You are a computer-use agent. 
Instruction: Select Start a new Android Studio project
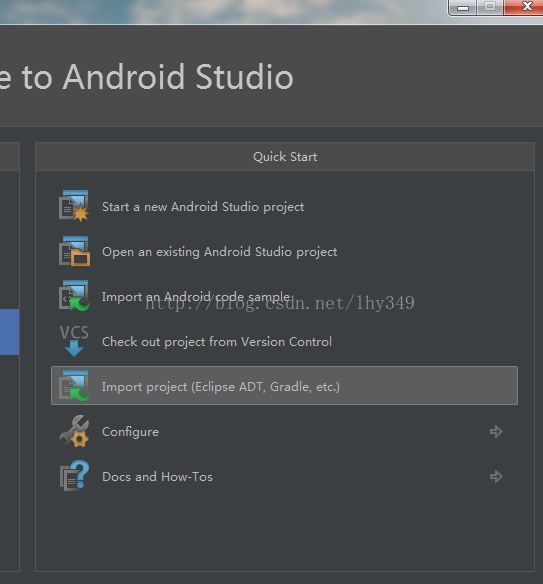click(203, 207)
